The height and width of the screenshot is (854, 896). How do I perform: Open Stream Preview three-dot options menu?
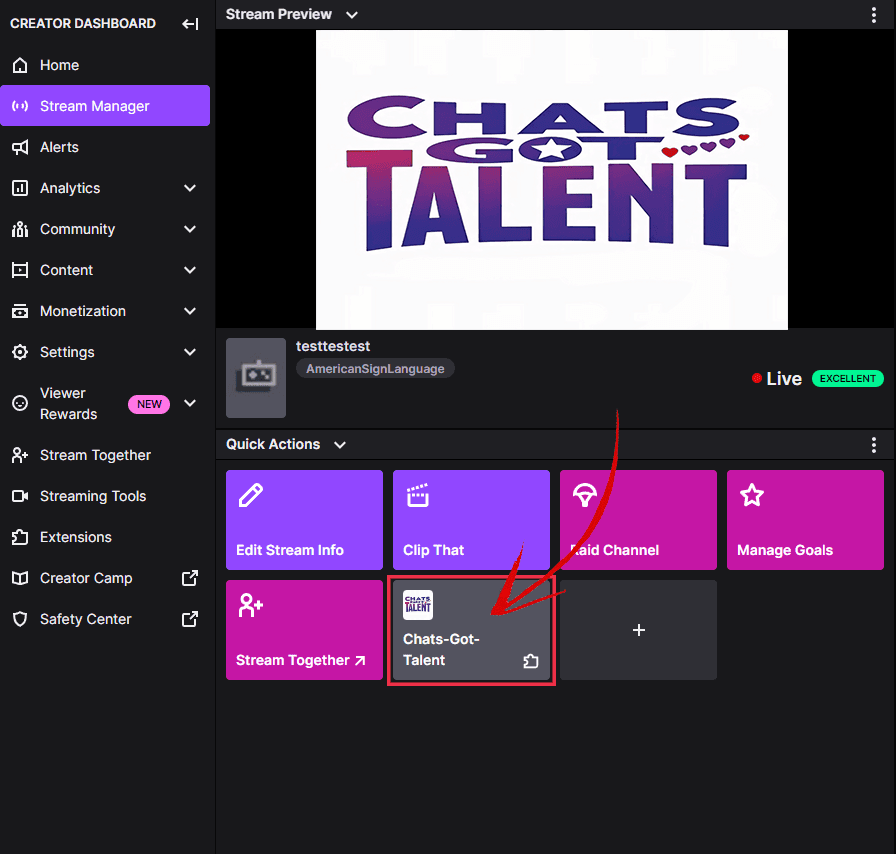click(x=874, y=15)
